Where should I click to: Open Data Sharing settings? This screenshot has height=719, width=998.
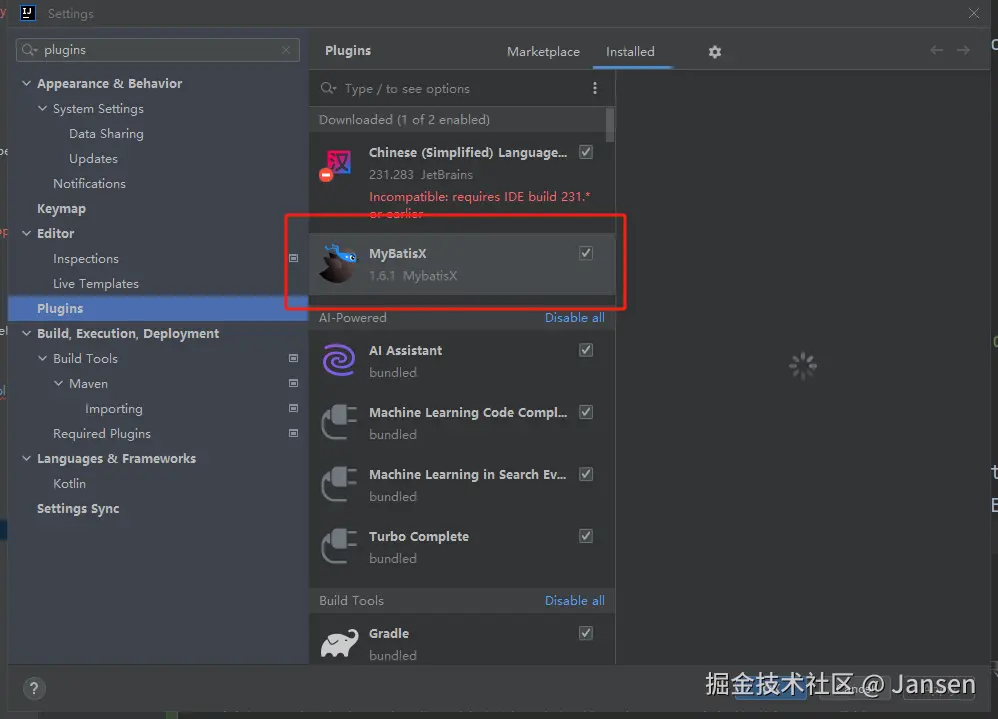(106, 134)
